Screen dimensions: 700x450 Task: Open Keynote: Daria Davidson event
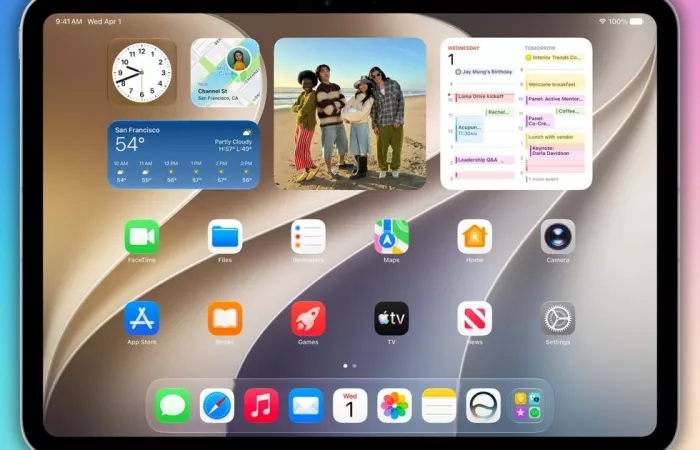pyautogui.click(x=557, y=150)
